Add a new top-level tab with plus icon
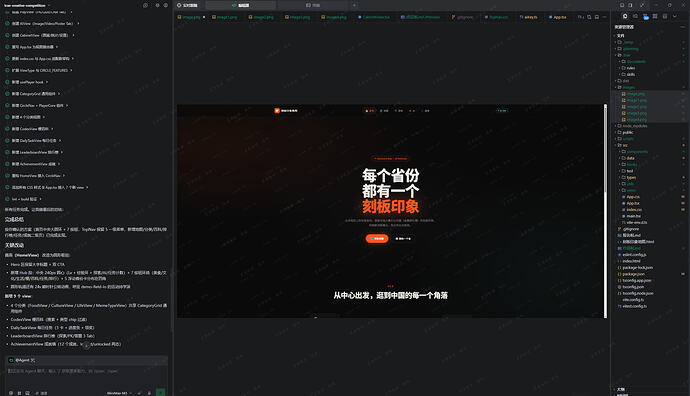690x396 pixels. tap(354, 5)
